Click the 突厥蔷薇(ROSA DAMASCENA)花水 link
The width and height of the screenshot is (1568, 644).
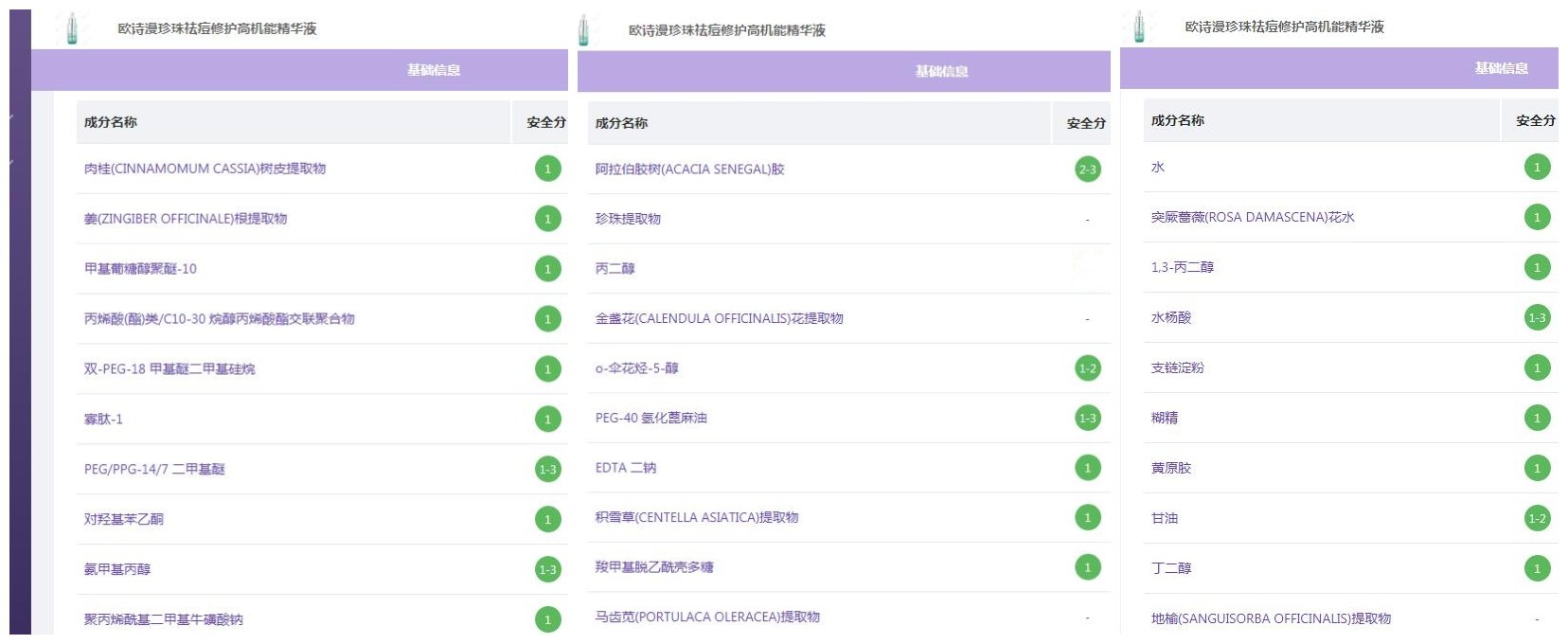[x=1252, y=217]
